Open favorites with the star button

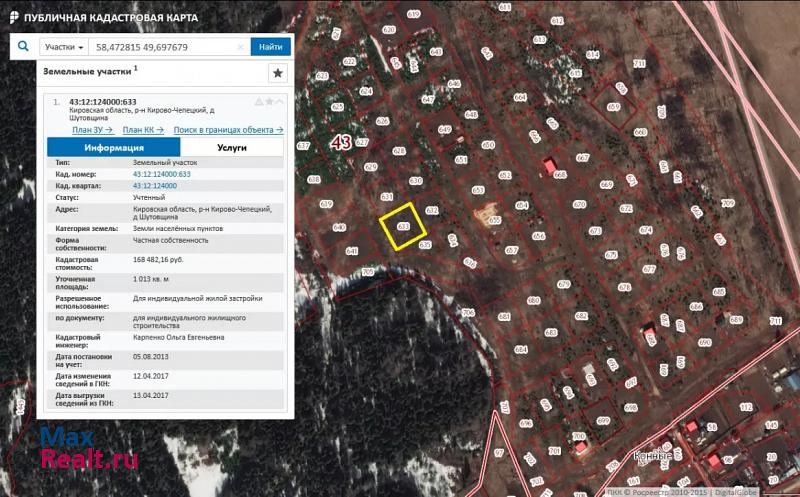[278, 73]
